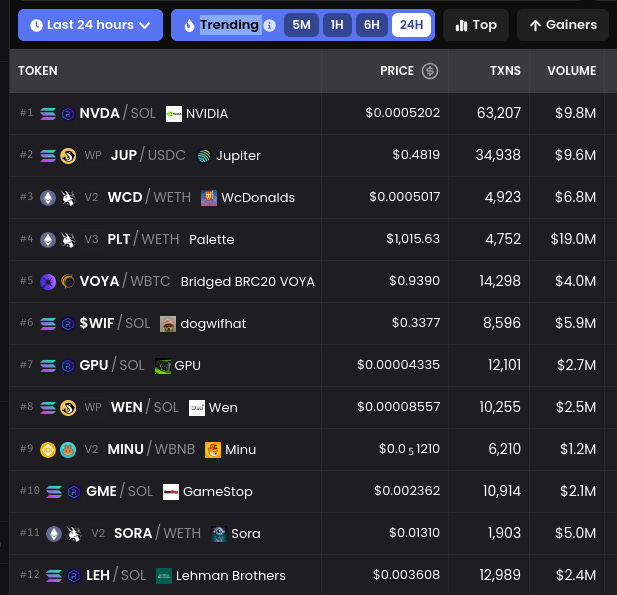The height and width of the screenshot is (595, 617).
Task: Open the JUP/USDC pair row
Action: click(x=313, y=155)
